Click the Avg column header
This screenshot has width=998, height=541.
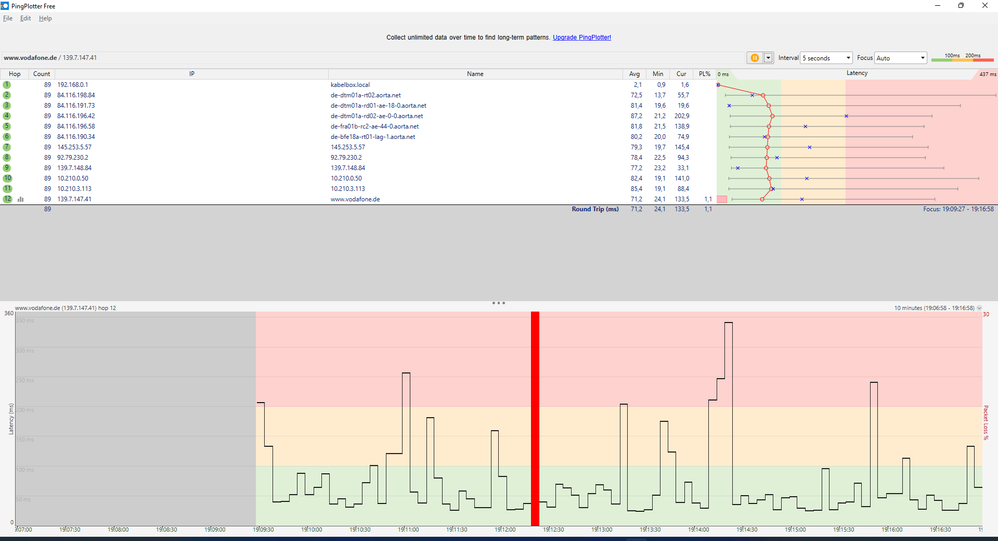pyautogui.click(x=634, y=74)
